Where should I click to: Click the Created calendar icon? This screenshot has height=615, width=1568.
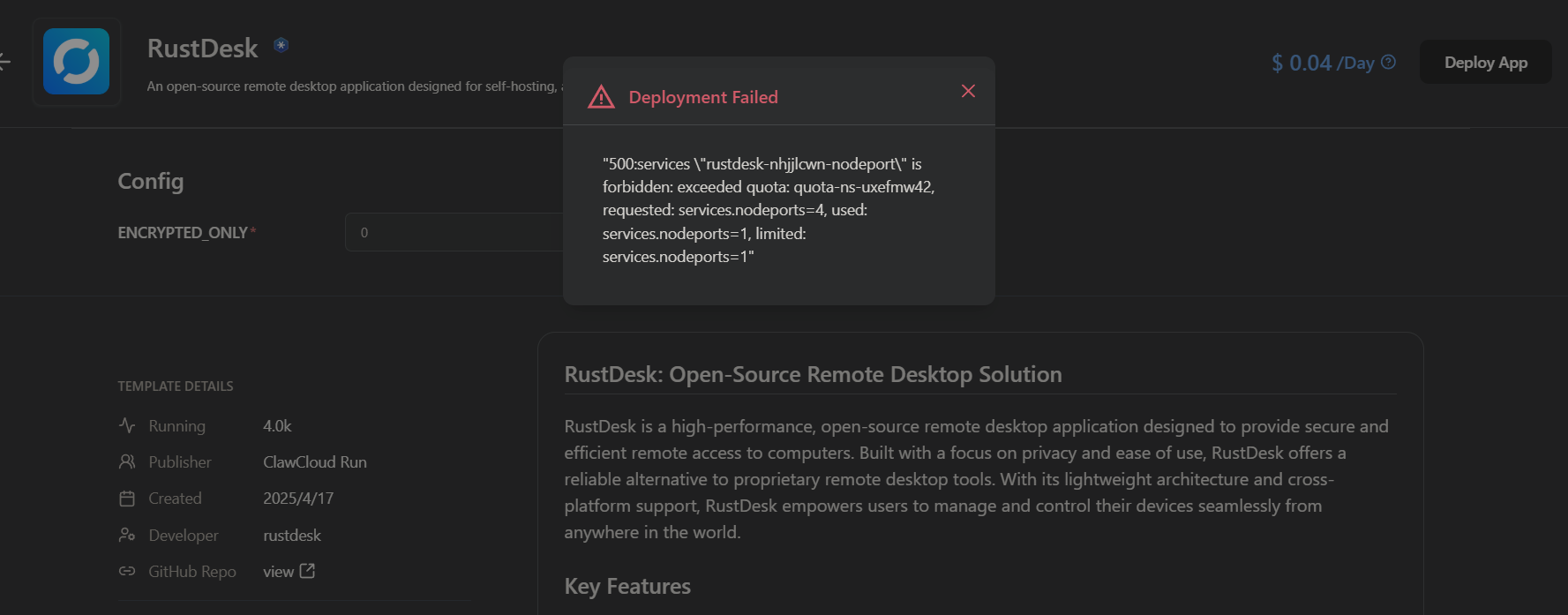coord(127,499)
